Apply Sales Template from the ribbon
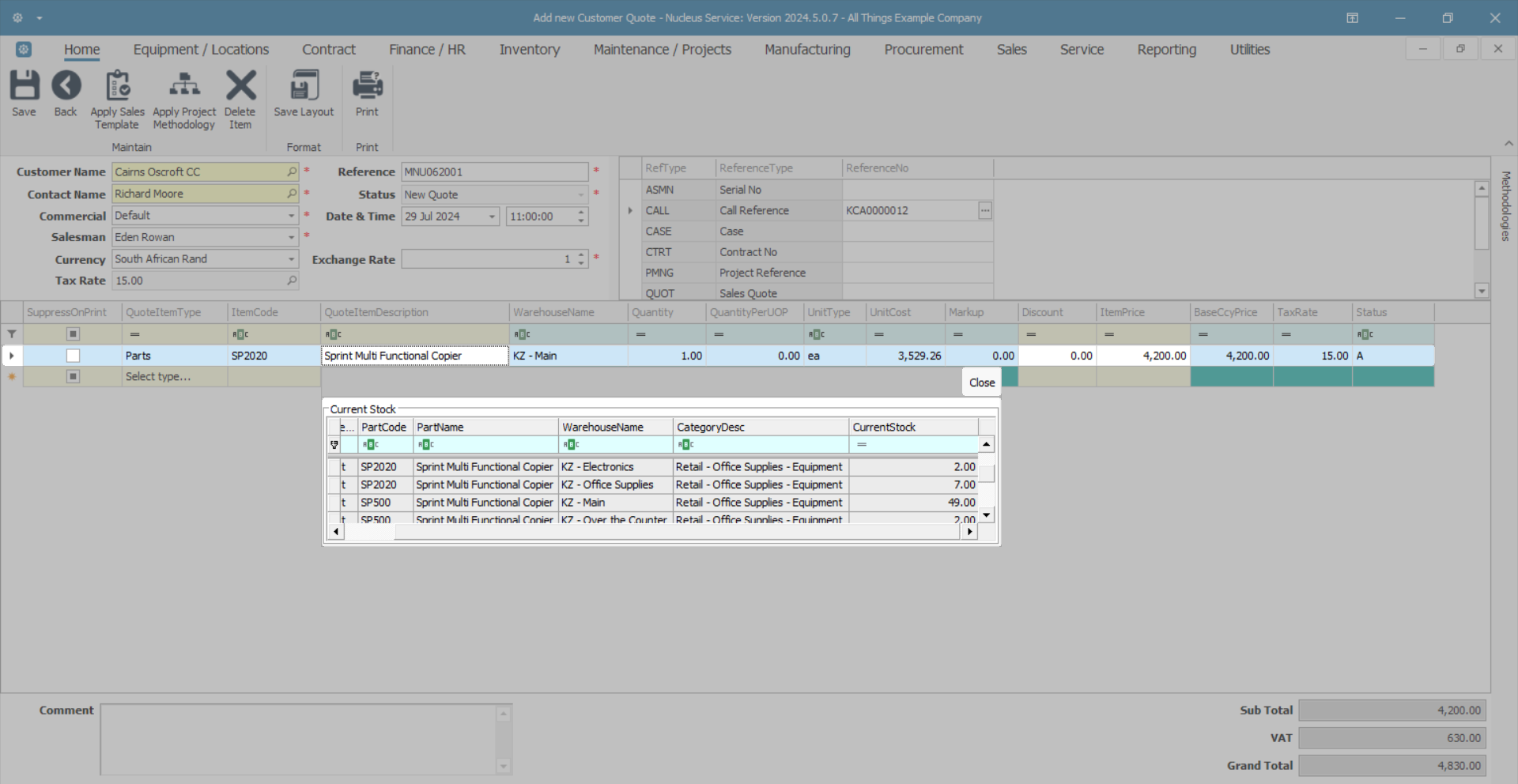This screenshot has height=784, width=1518. [118, 86]
